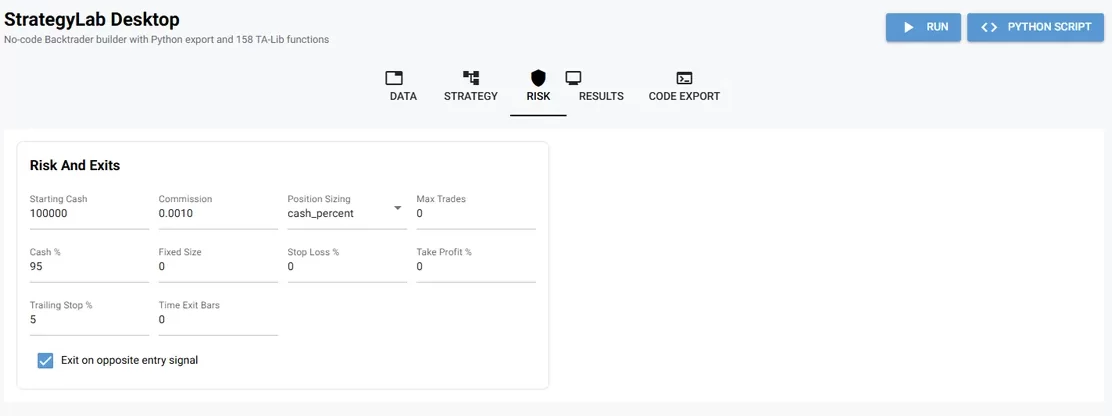The image size is (1112, 416).
Task: Click the play icon in Run button
Action: click(908, 27)
